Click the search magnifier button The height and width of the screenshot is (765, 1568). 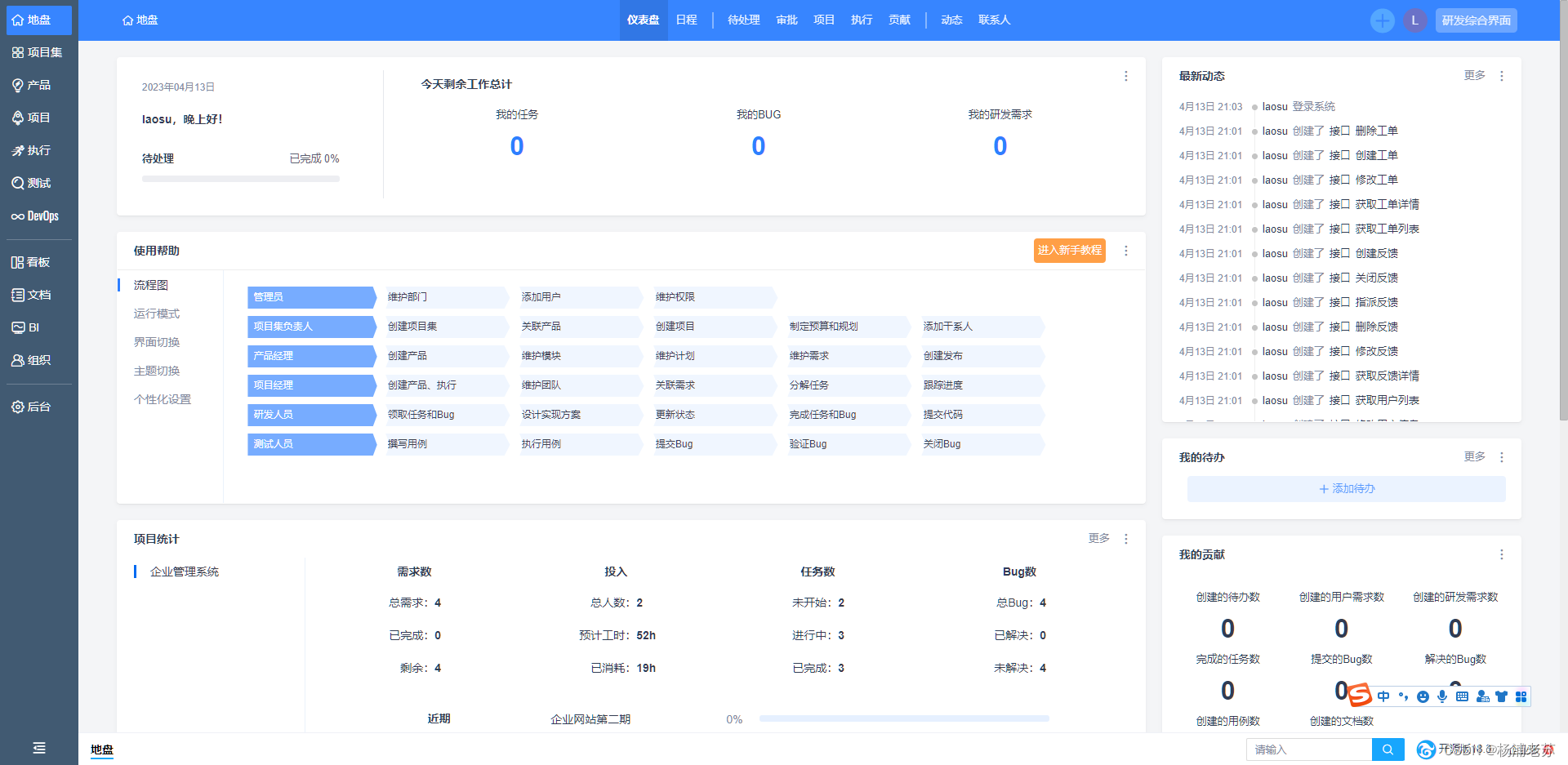click(1388, 749)
